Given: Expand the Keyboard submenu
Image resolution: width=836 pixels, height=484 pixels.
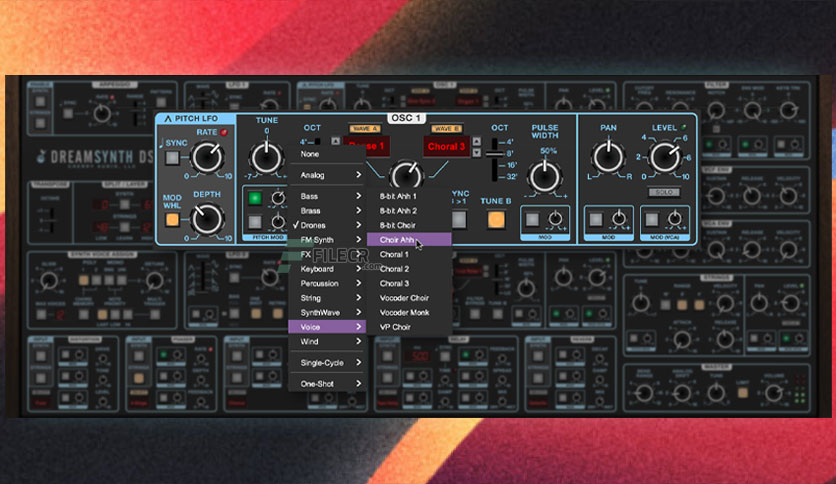Looking at the screenshot, I should point(327,269).
